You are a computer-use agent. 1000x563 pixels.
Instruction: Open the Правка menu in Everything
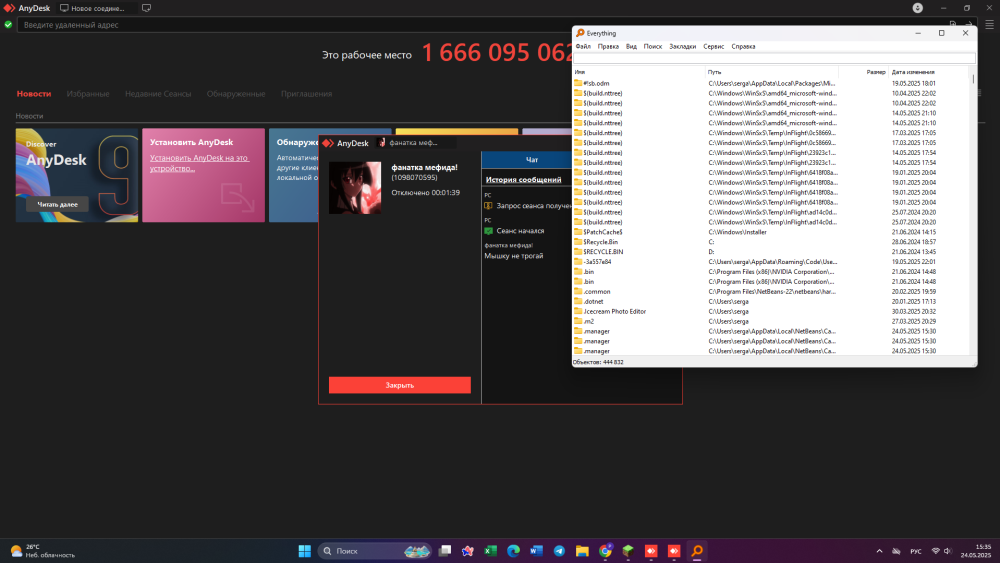click(x=608, y=47)
